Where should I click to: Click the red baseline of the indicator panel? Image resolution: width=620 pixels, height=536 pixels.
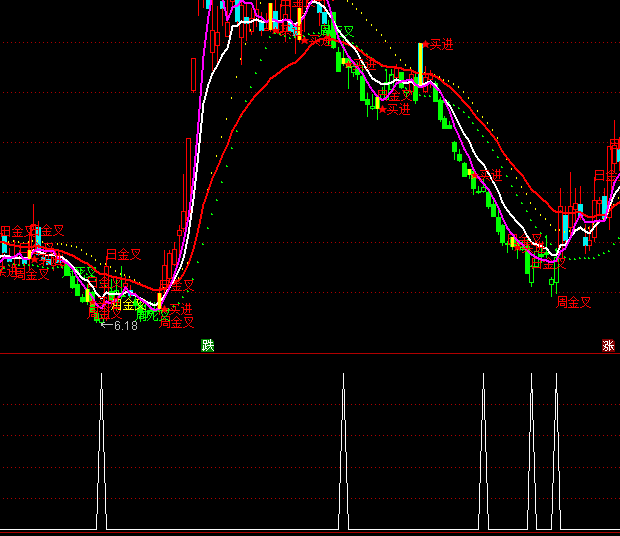pos(310,531)
